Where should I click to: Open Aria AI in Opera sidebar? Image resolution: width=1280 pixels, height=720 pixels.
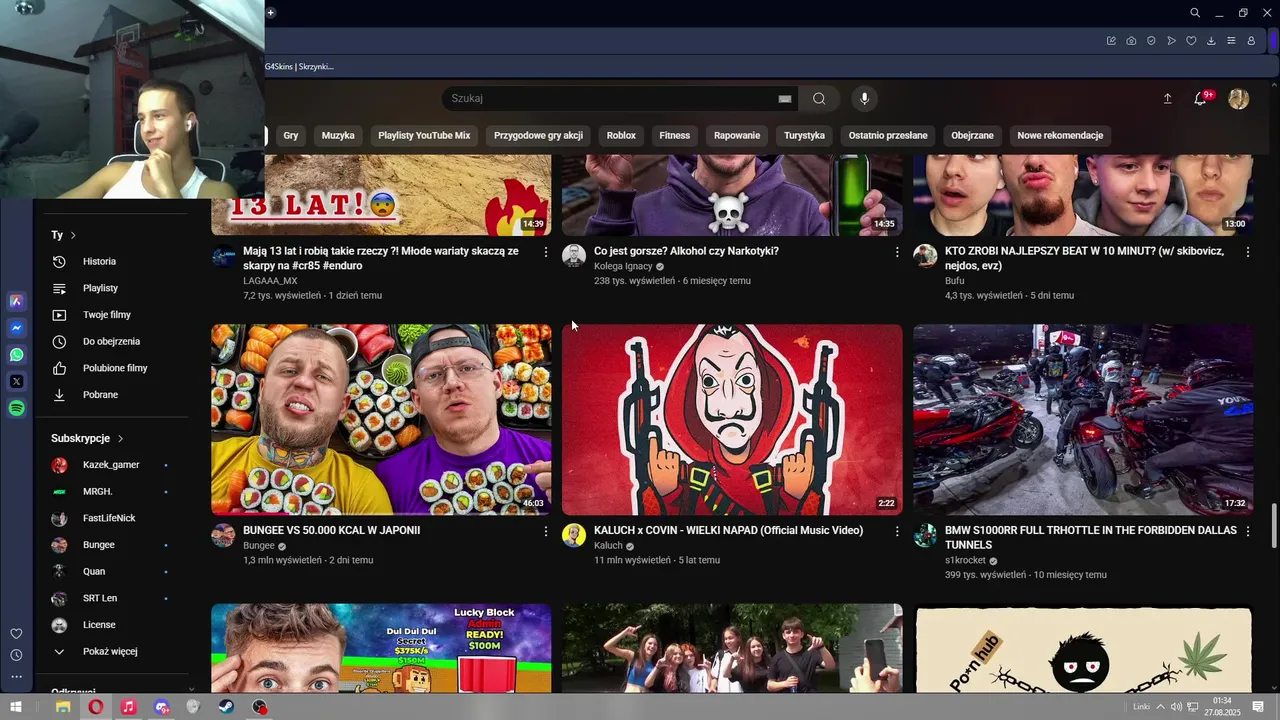click(x=17, y=301)
